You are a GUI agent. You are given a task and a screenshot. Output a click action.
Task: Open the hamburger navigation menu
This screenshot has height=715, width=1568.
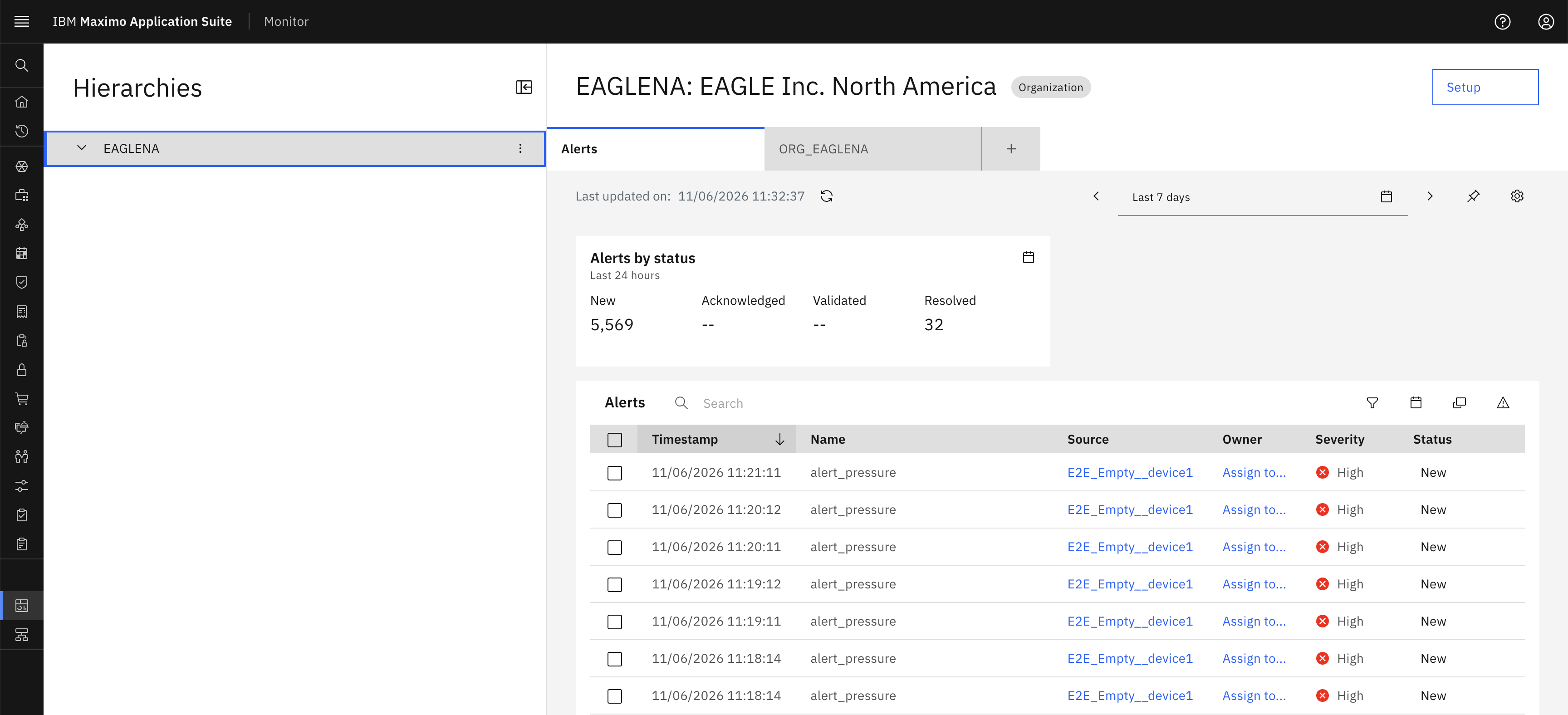(x=22, y=21)
